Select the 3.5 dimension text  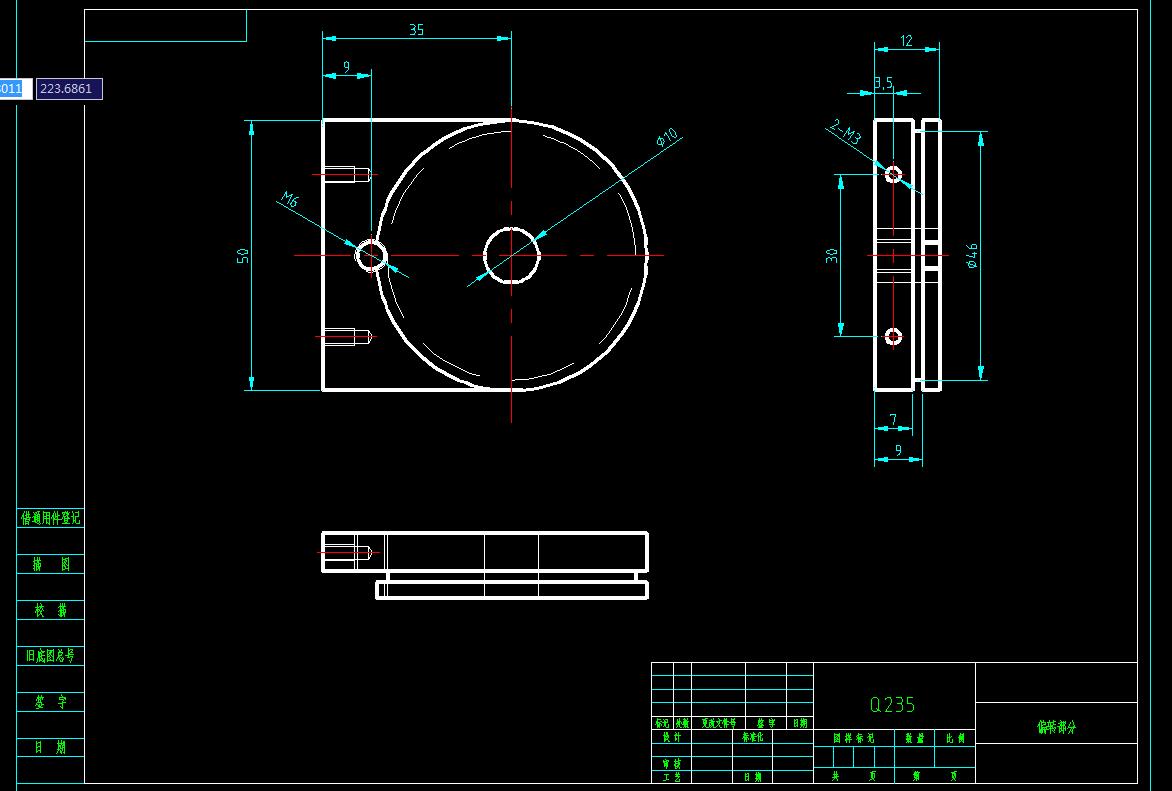click(883, 83)
